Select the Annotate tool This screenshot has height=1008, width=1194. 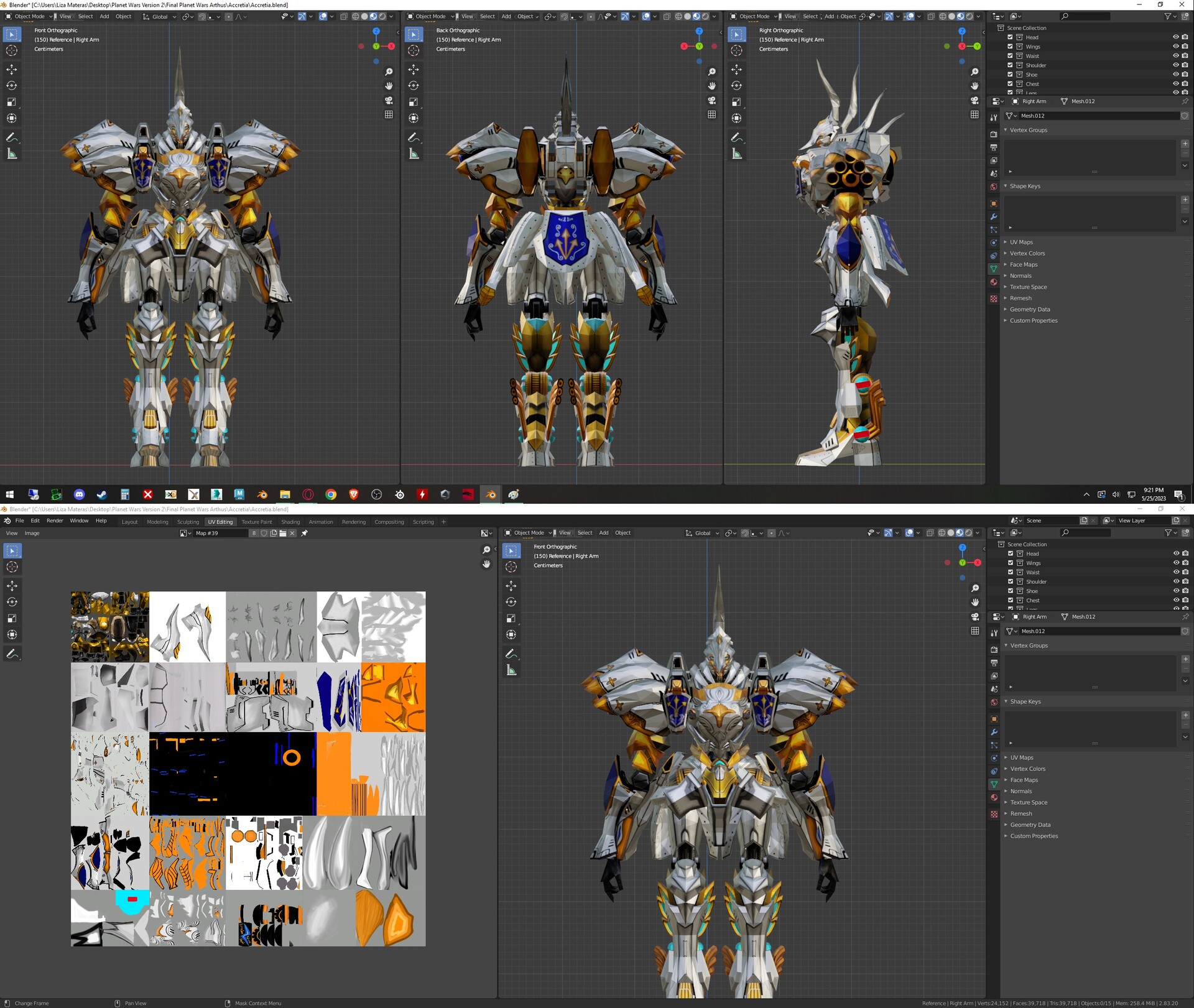click(11, 136)
